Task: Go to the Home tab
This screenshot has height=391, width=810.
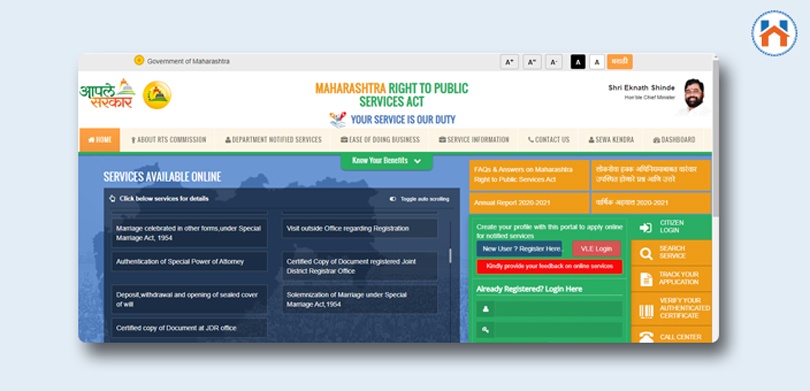Action: click(x=100, y=139)
